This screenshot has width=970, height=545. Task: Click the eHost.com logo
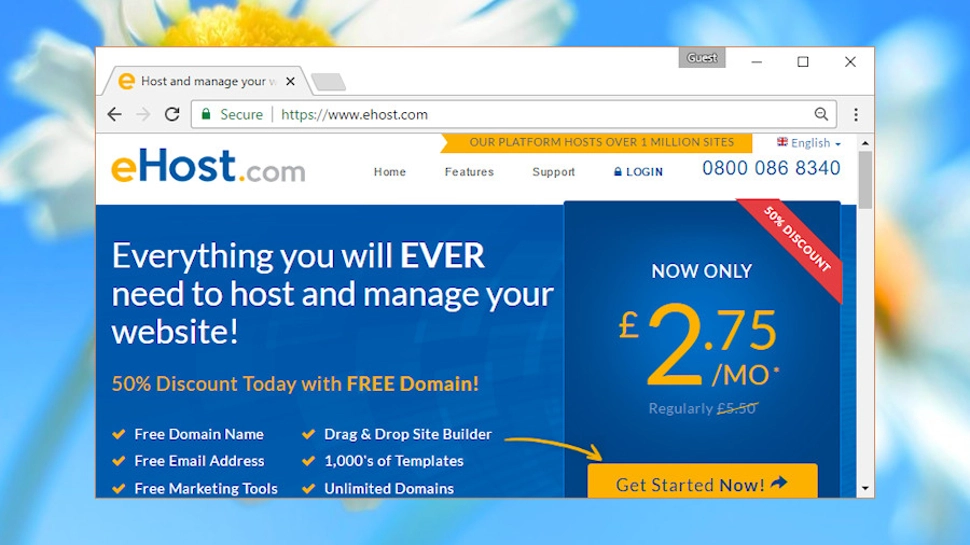[208, 166]
